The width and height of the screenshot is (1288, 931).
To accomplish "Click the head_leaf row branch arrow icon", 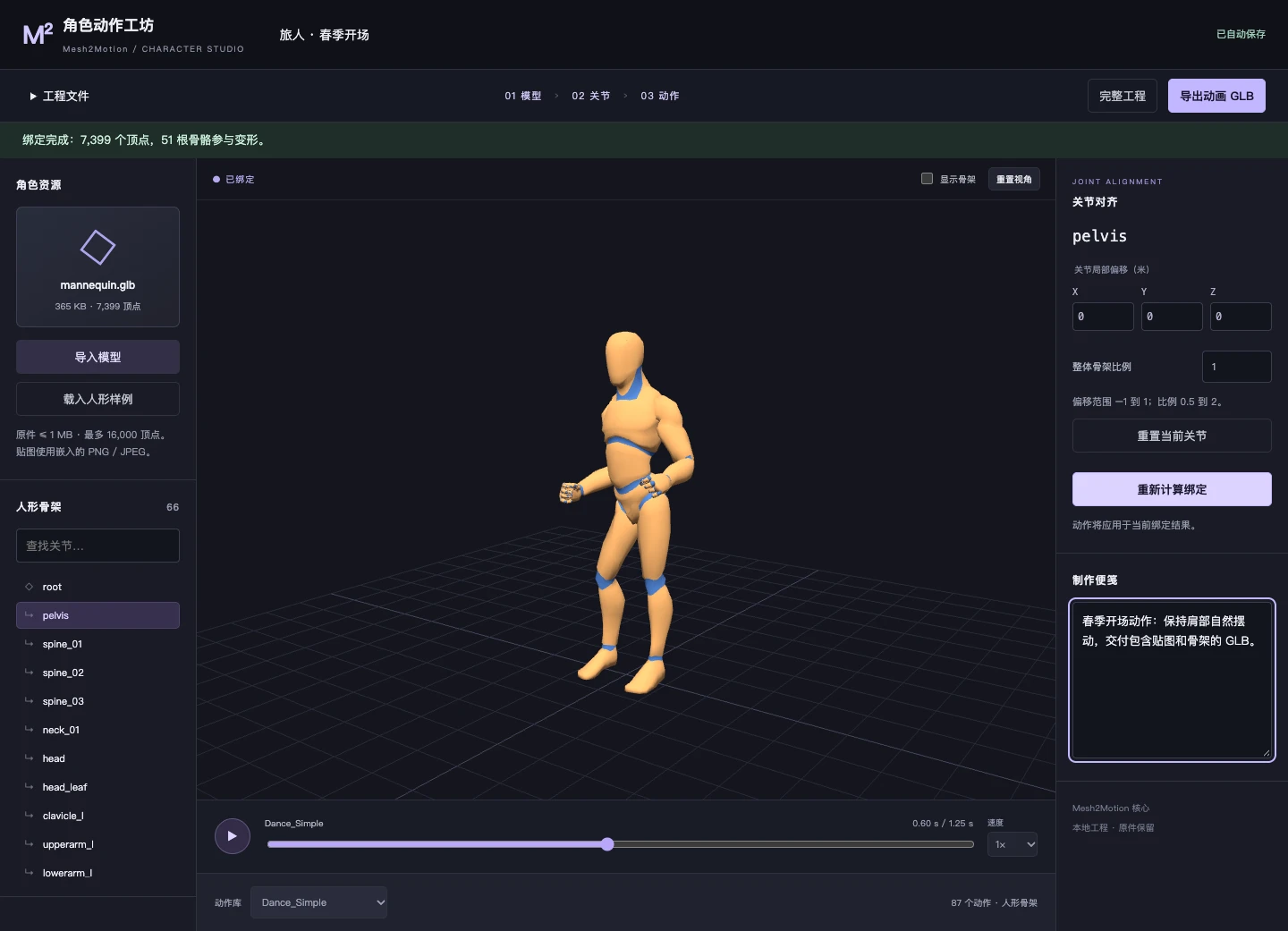I will click(29, 787).
